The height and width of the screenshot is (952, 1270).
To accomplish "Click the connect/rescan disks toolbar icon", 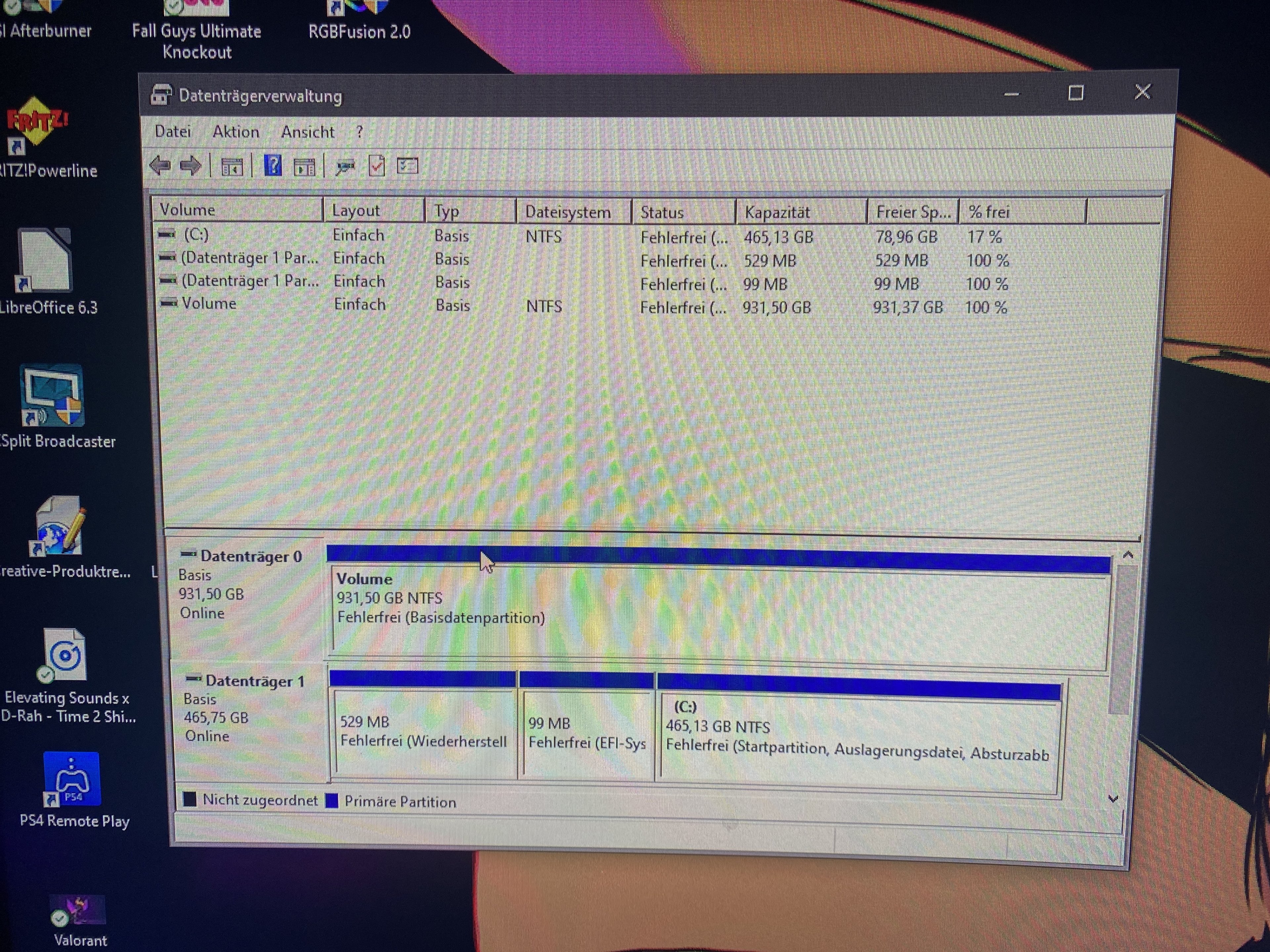I will (345, 167).
